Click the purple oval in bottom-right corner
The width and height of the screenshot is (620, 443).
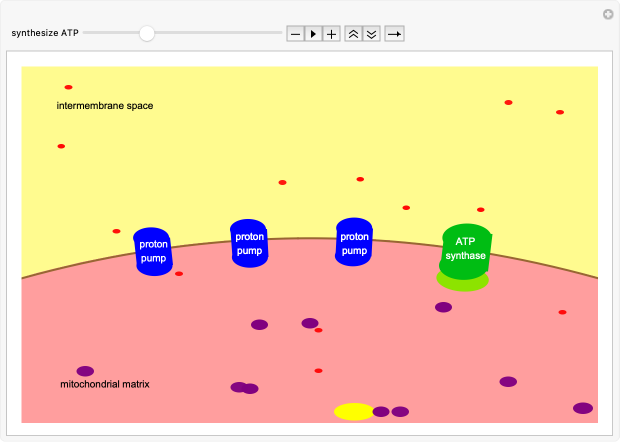(x=582, y=408)
